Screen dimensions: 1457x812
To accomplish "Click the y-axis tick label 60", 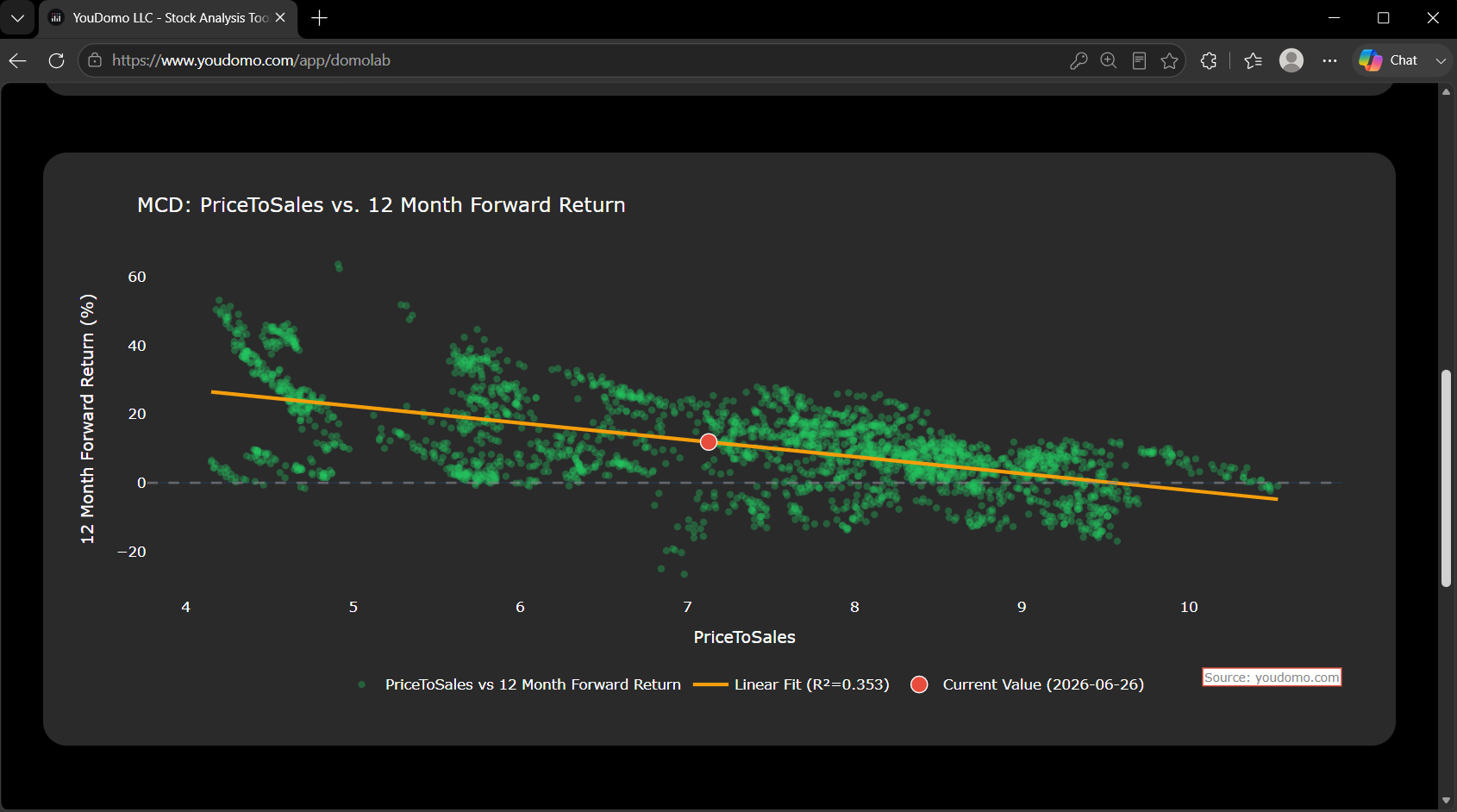I will 137,277.
